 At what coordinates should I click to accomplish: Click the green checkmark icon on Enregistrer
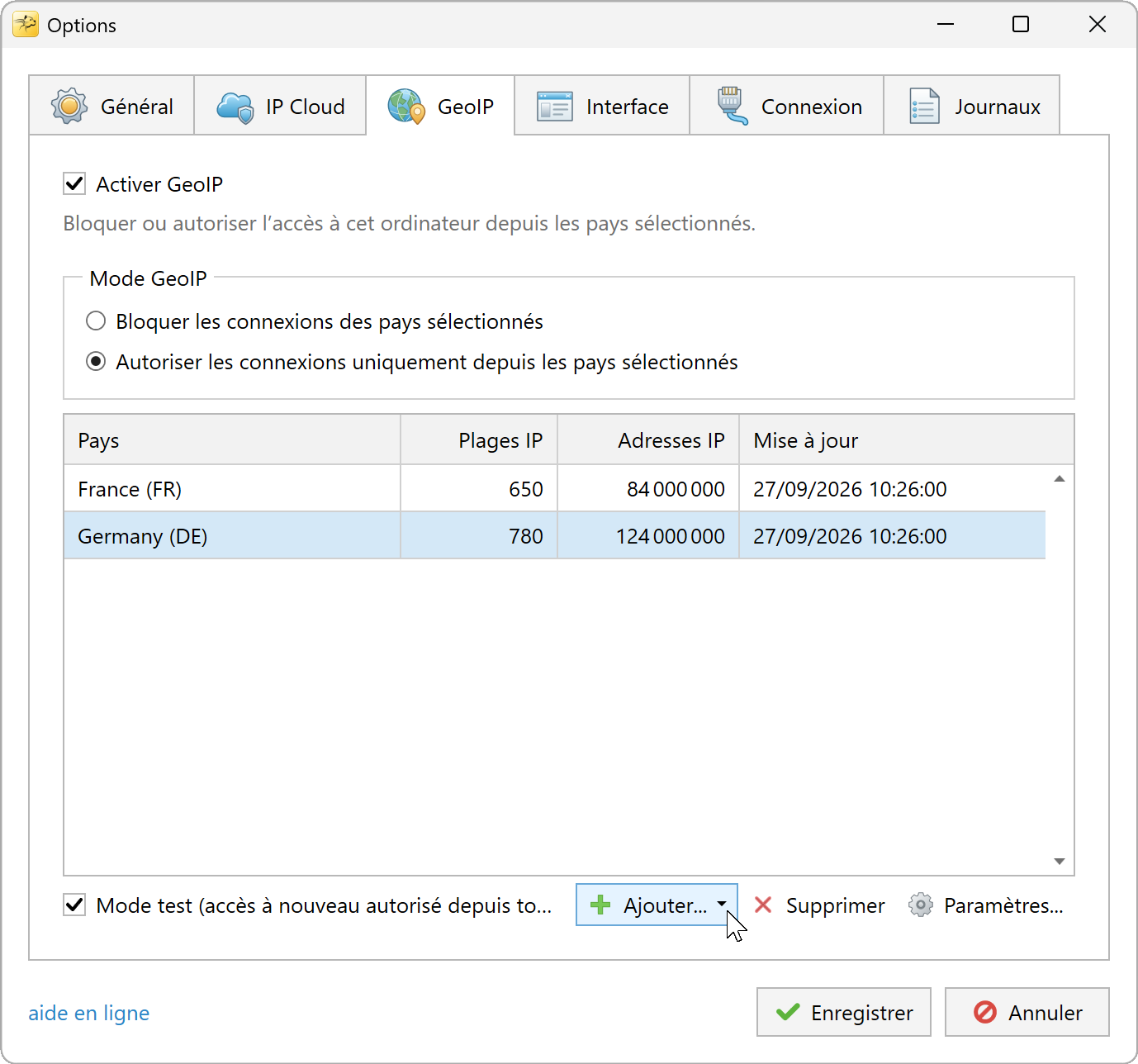[x=788, y=1011]
